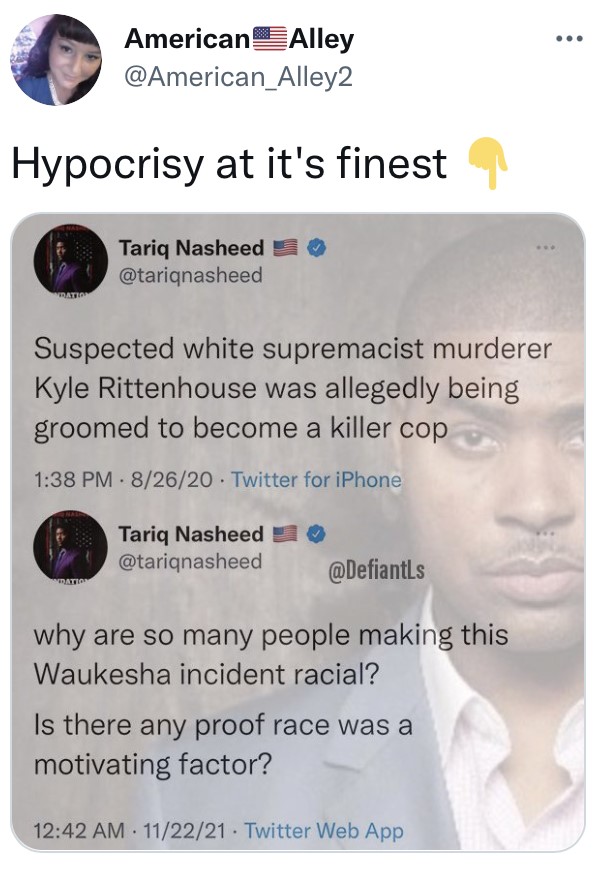Viewport: 600px width, 874px height.
Task: Open American Alley's profile picture
Action: pos(56,60)
